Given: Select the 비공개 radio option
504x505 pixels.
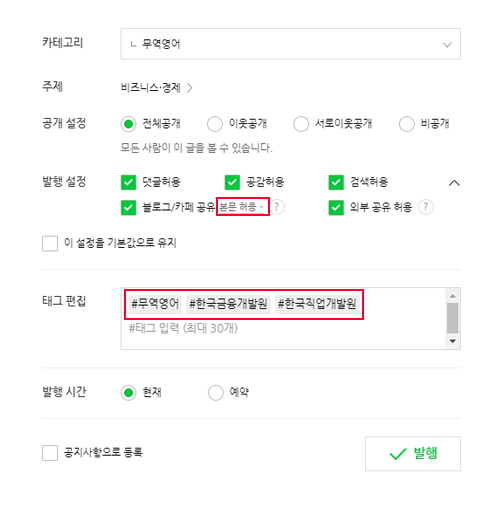Looking at the screenshot, I should tap(407, 124).
